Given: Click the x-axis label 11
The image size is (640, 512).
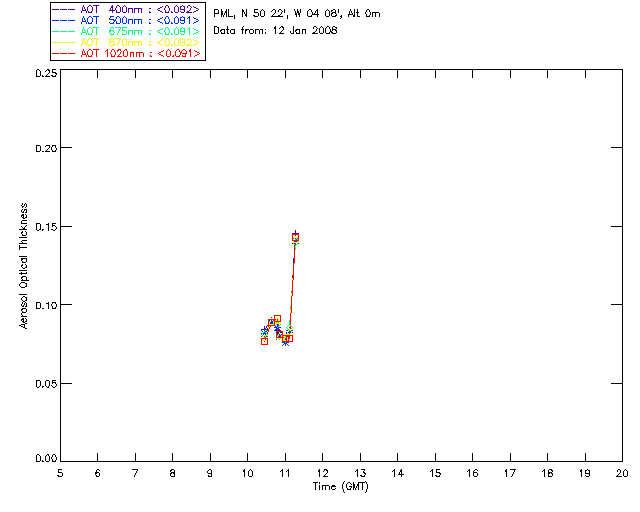Looking at the screenshot, I should 285,473.
